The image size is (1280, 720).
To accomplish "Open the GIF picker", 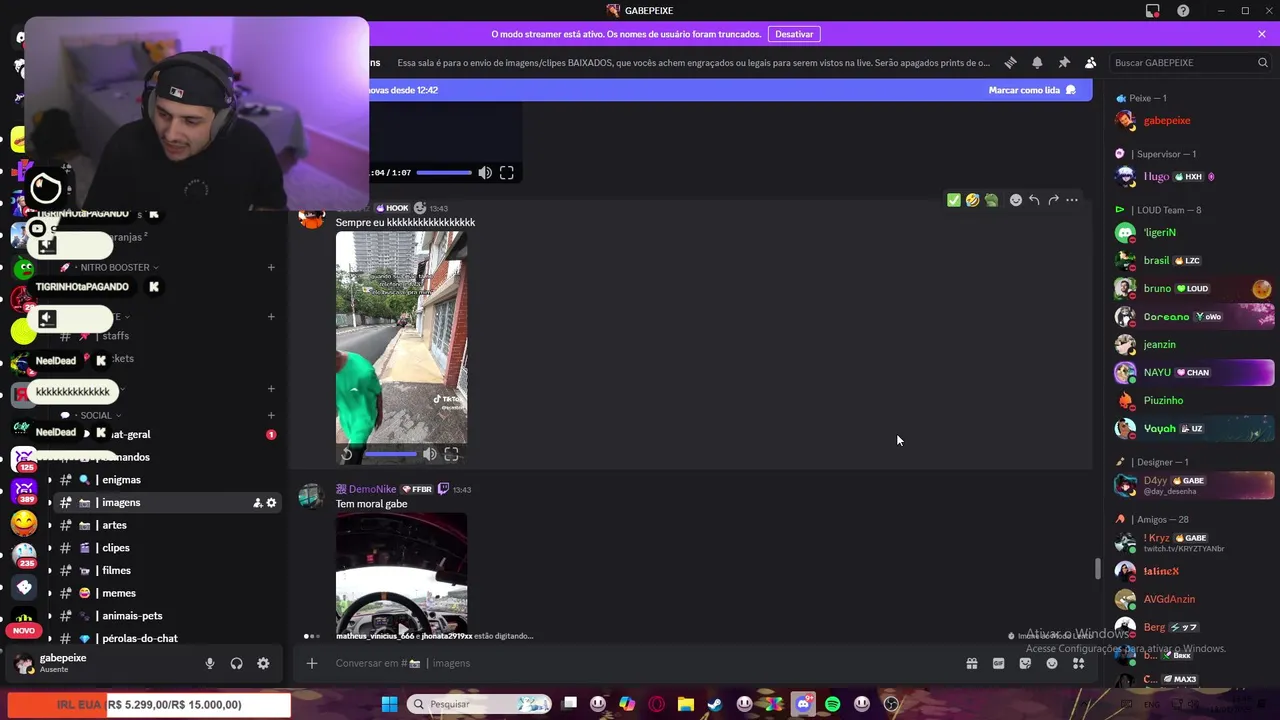I will pyautogui.click(x=998, y=663).
